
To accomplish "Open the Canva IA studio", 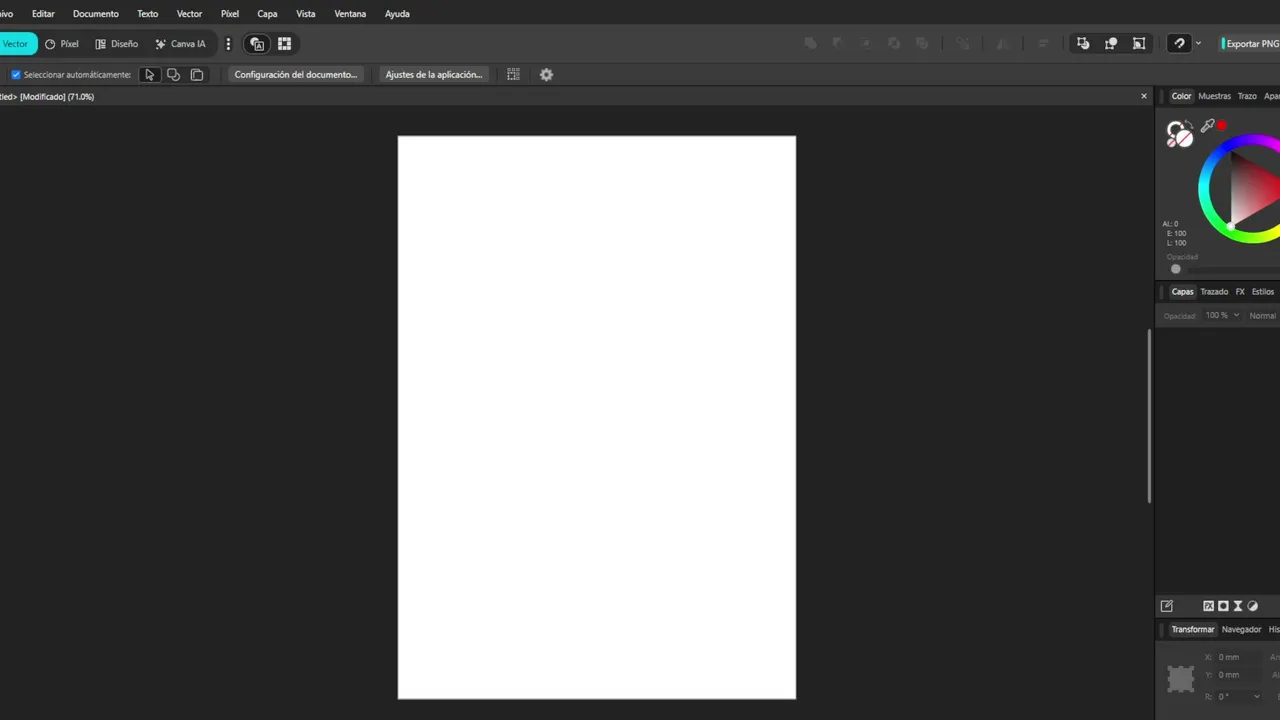I will [x=181, y=44].
